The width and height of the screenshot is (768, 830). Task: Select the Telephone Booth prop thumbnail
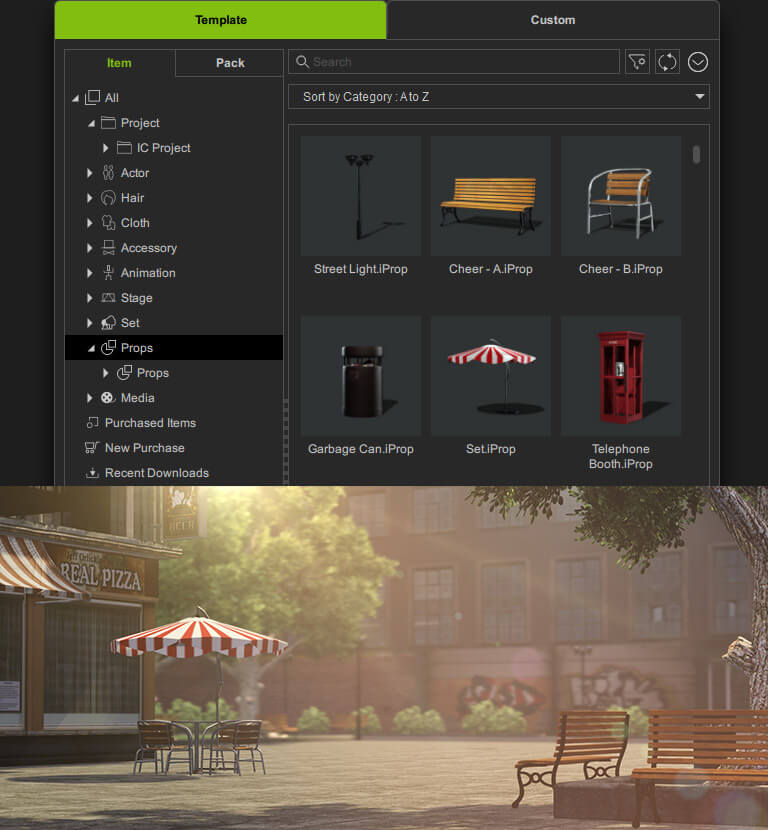click(x=621, y=376)
